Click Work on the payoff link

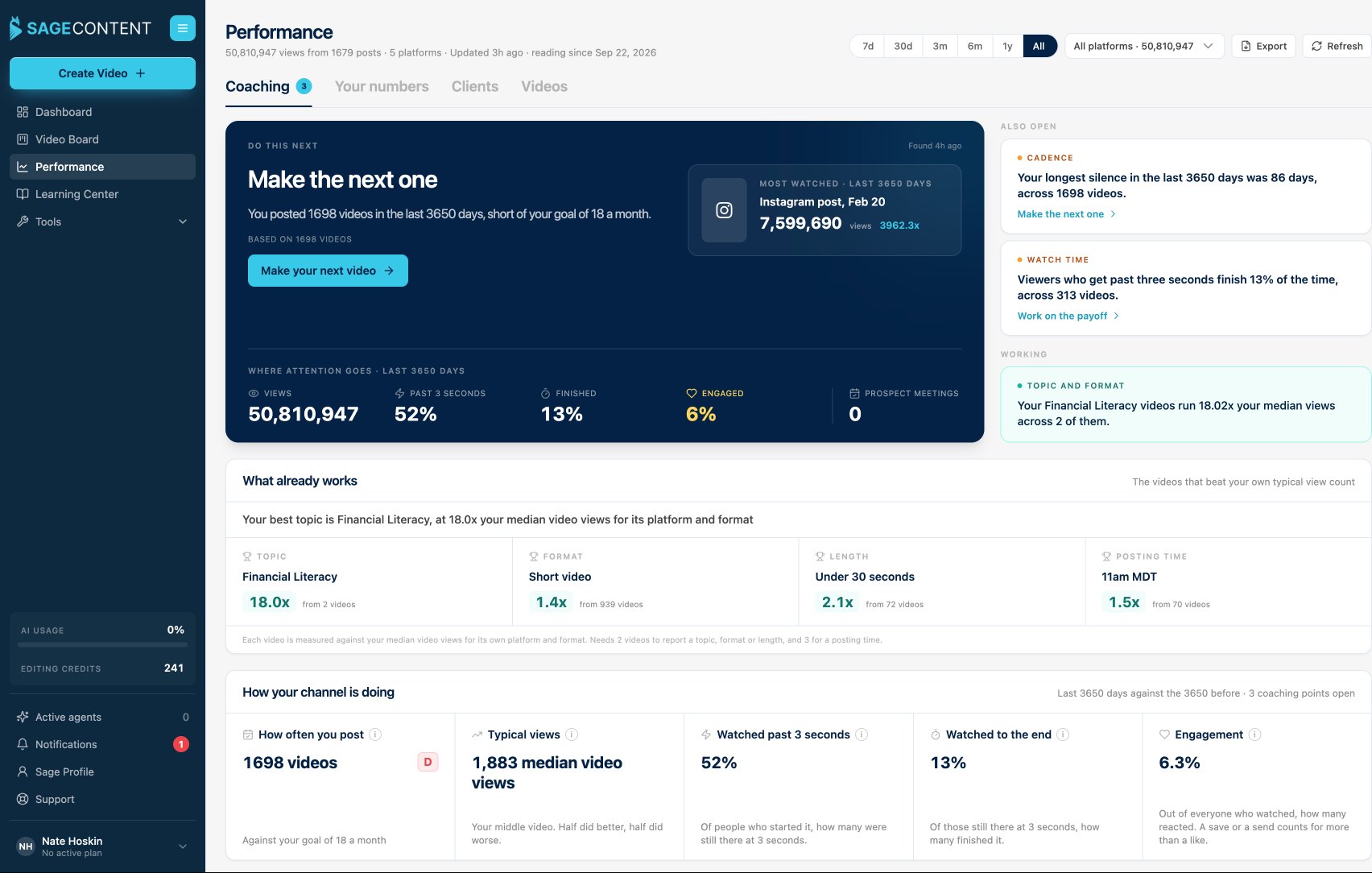1068,316
